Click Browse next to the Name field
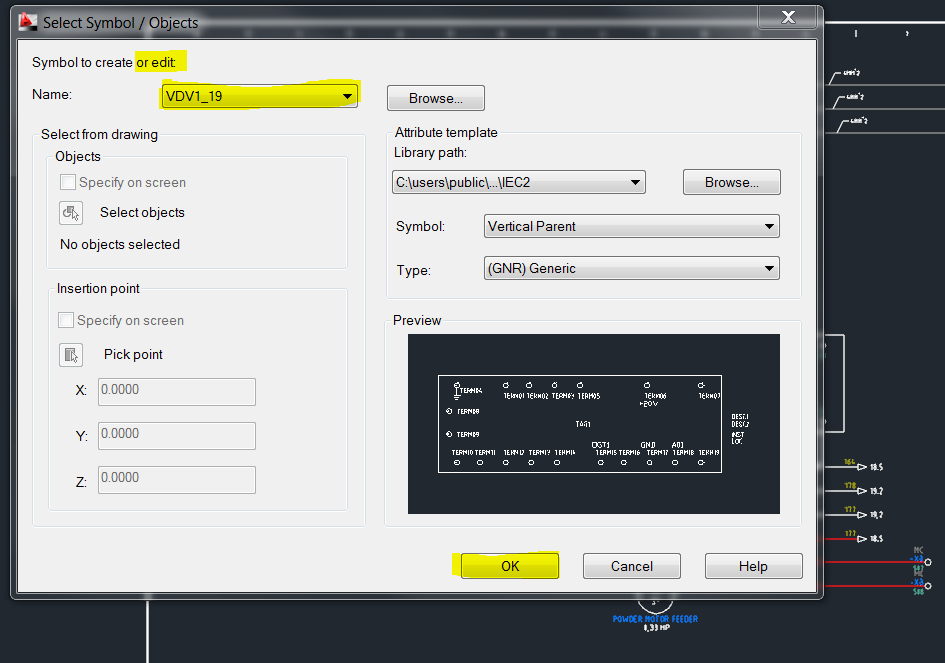This screenshot has height=663, width=945. 435,97
